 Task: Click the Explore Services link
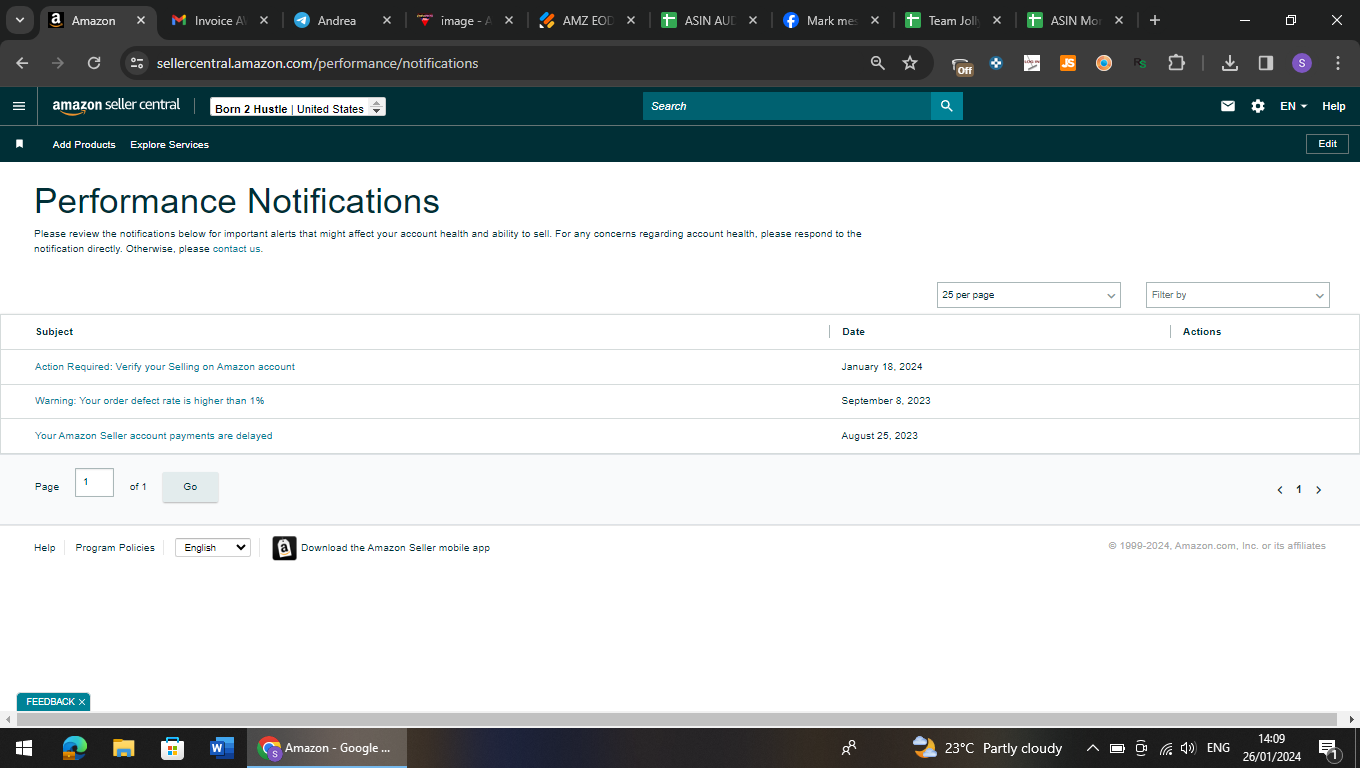point(170,145)
